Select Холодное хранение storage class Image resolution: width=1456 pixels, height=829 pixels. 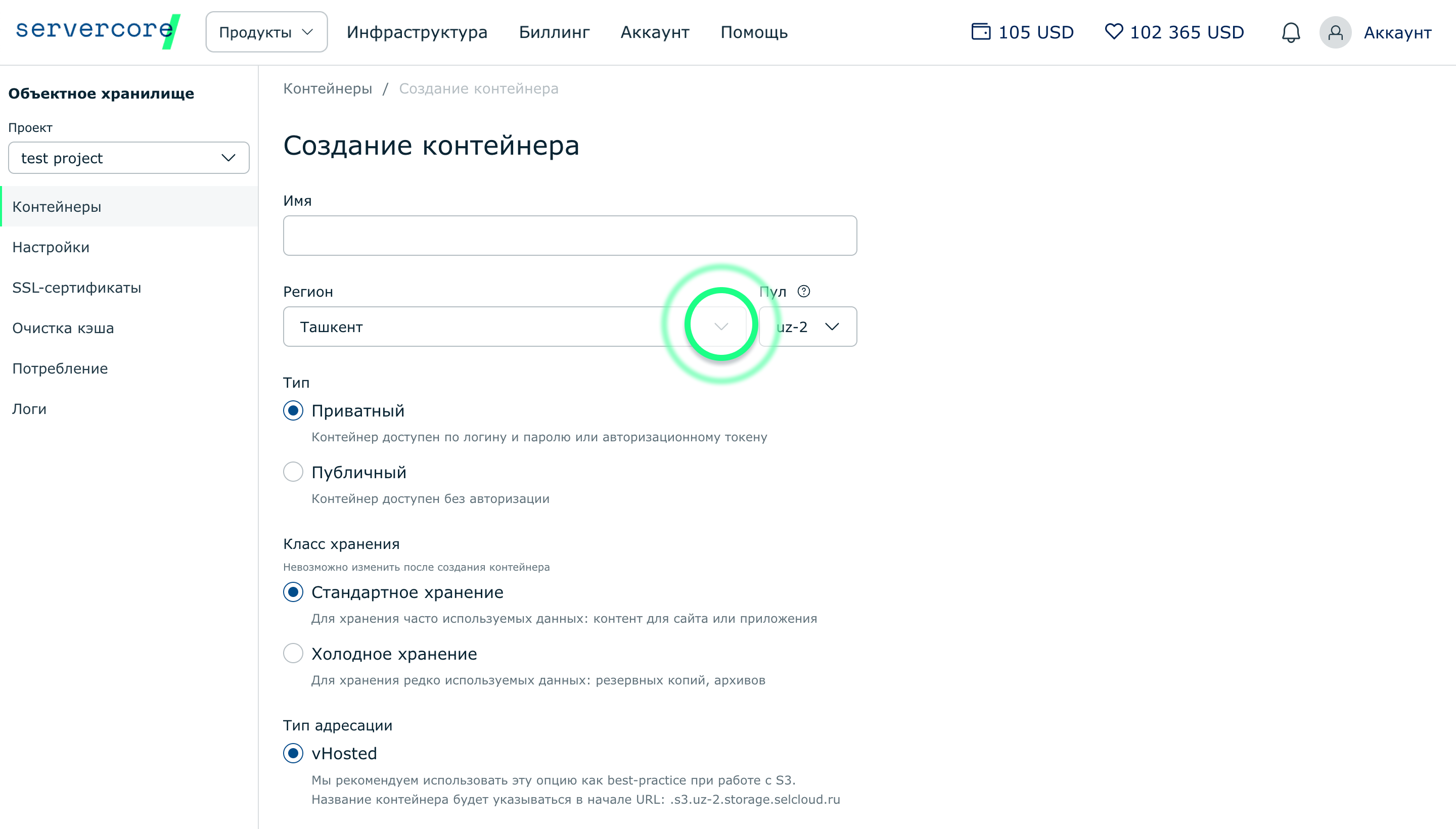(293, 653)
